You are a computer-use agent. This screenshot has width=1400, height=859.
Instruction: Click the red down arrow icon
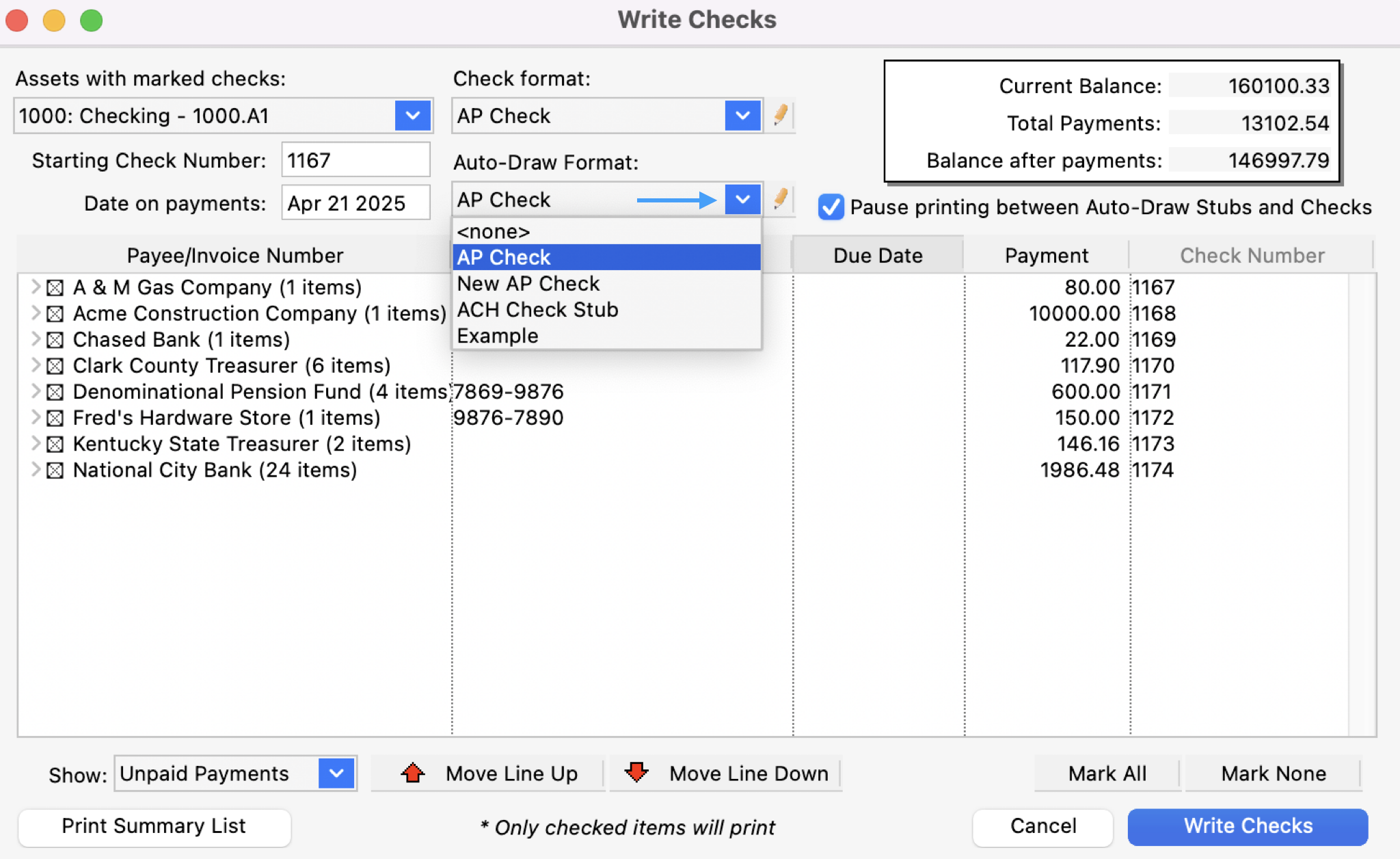click(636, 773)
